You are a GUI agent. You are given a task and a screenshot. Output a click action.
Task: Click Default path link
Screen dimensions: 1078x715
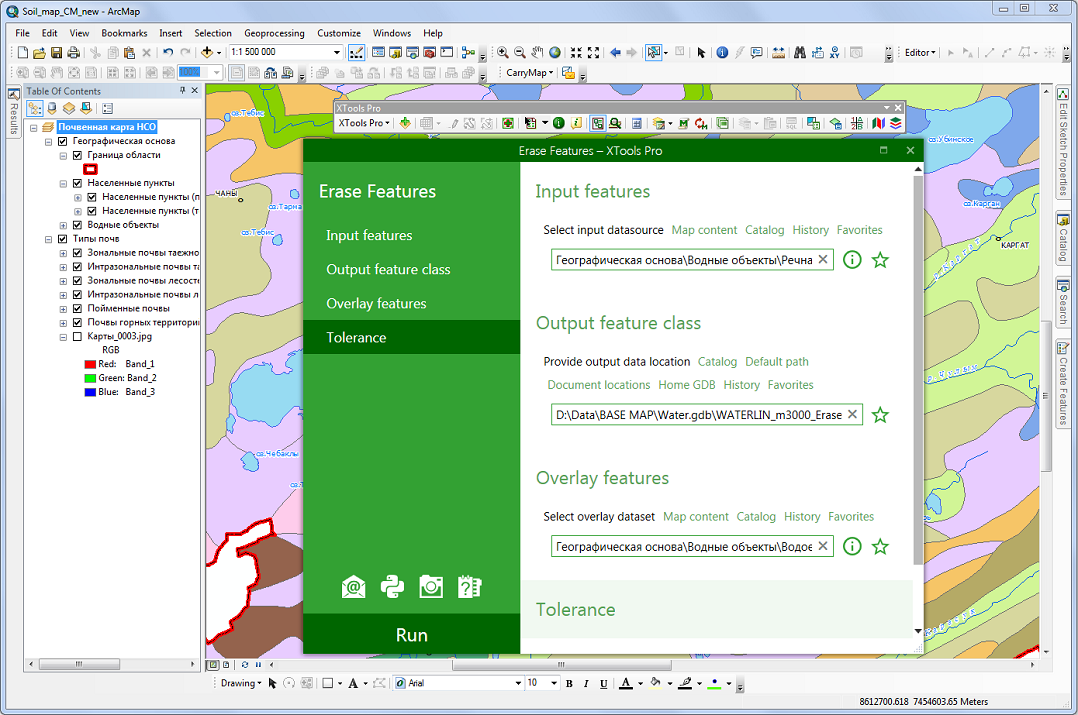coord(777,362)
